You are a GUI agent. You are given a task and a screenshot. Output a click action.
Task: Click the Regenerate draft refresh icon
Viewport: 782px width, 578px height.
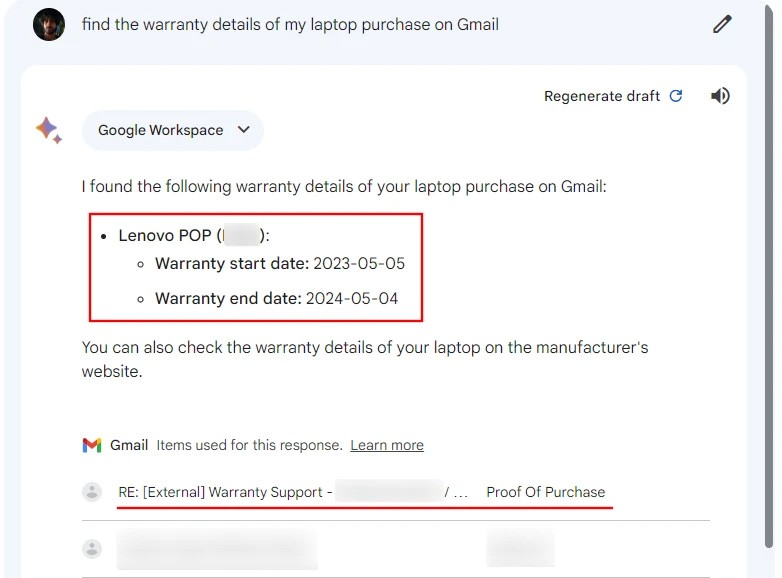click(676, 96)
